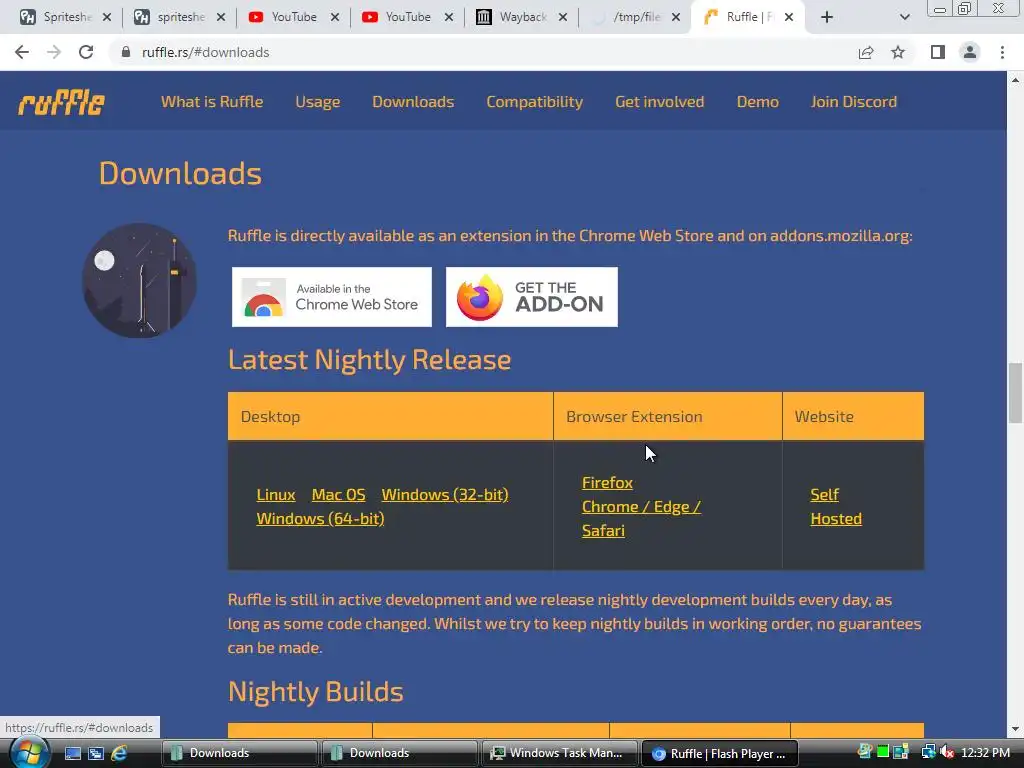Download the Linux desktop build
Viewport: 1024px width, 768px height.
coord(276,495)
